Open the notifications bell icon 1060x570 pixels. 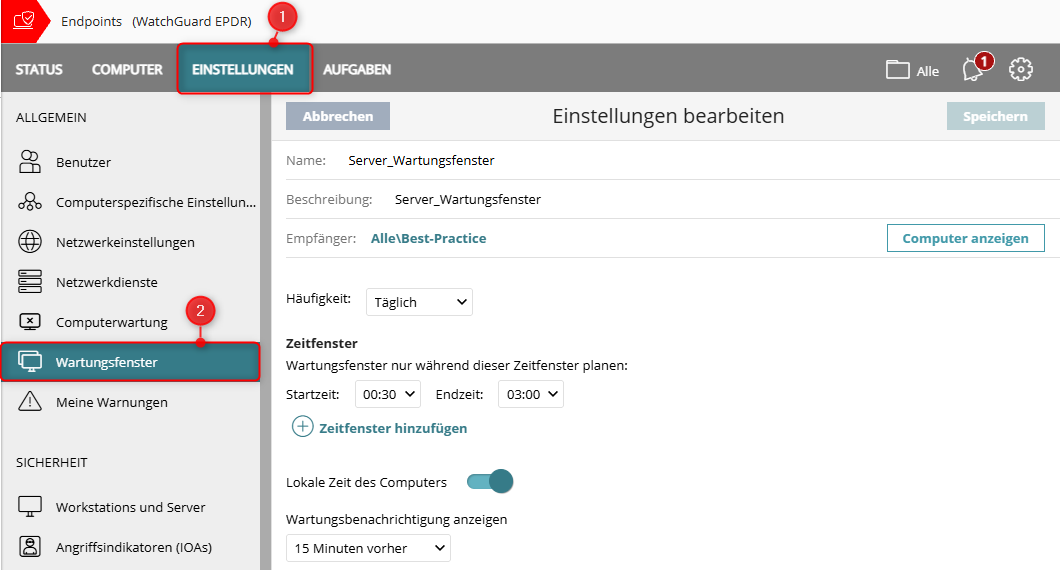point(971,70)
